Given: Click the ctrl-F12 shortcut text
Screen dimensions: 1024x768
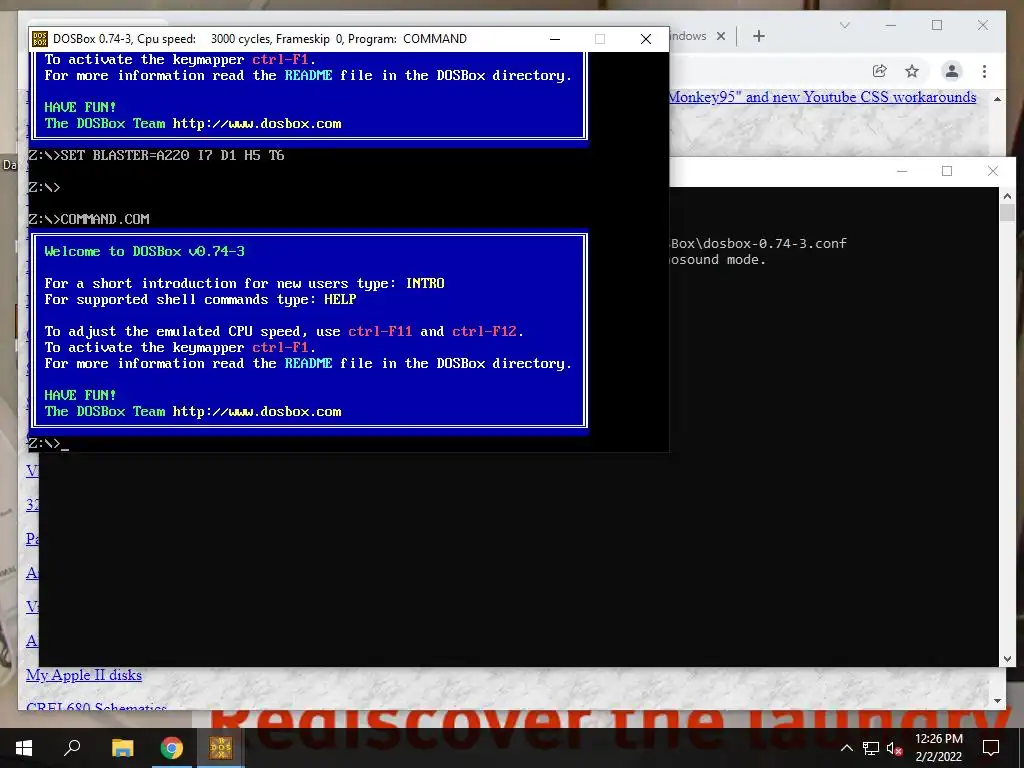Looking at the screenshot, I should click(x=485, y=332).
